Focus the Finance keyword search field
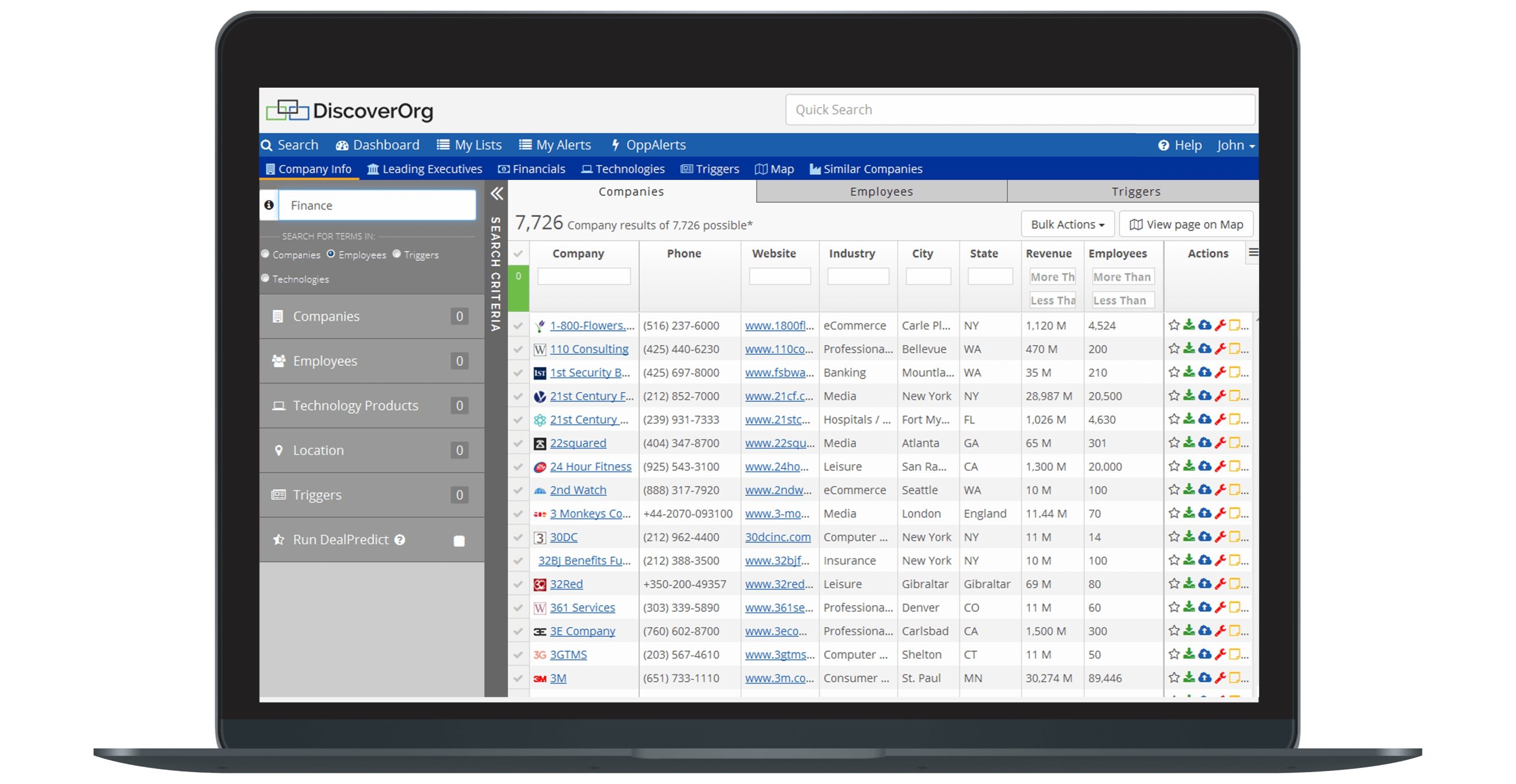 tap(377, 205)
